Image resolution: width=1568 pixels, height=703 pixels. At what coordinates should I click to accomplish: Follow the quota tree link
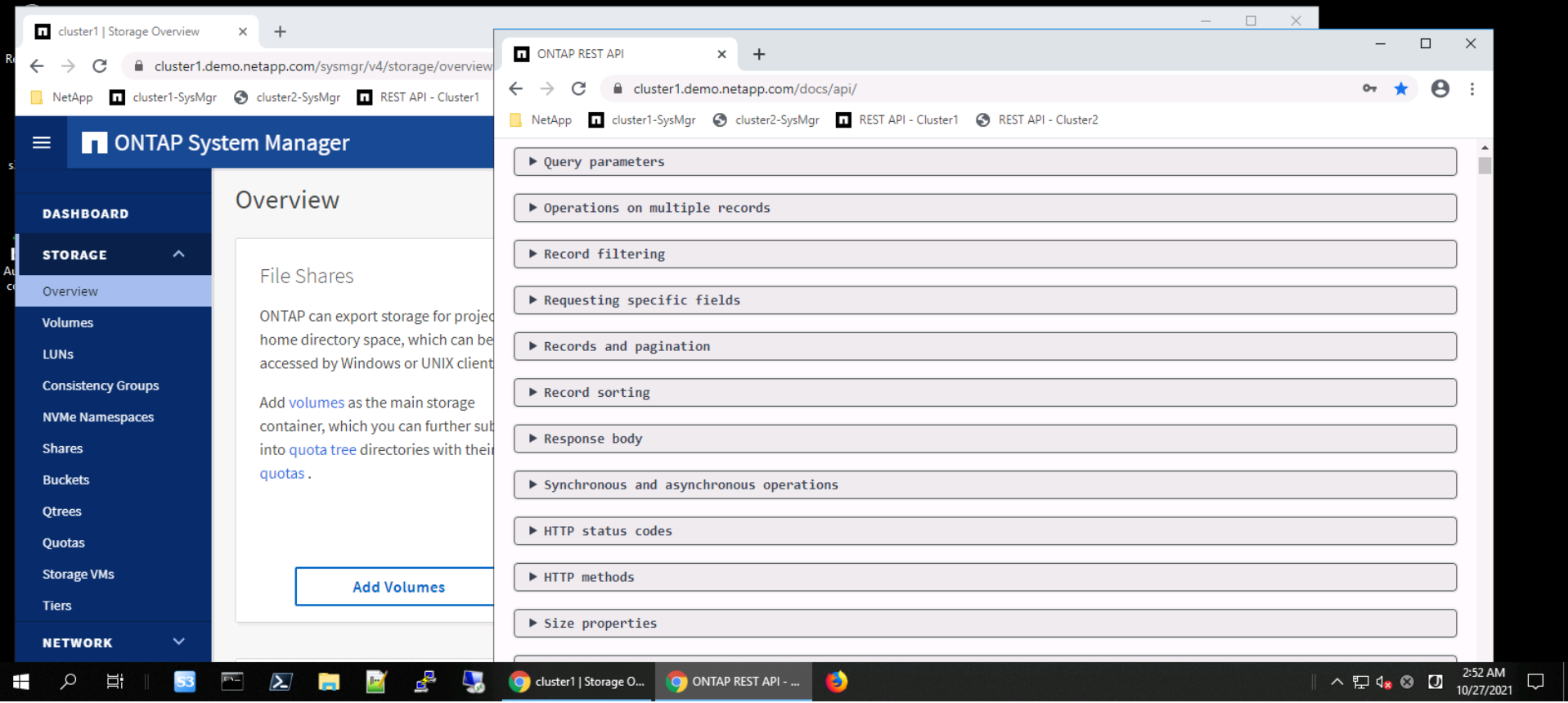pos(322,449)
